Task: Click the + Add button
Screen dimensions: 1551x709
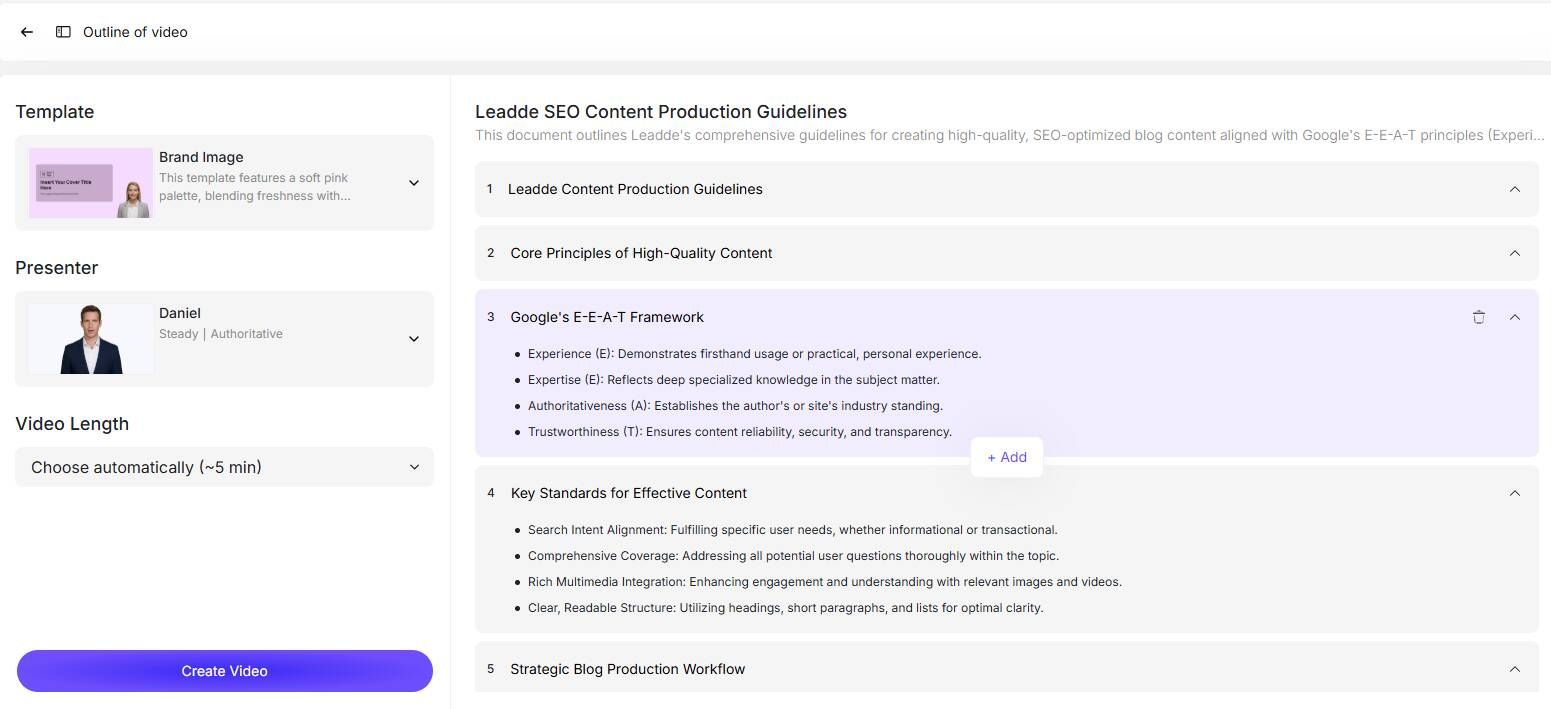Action: tap(1007, 457)
